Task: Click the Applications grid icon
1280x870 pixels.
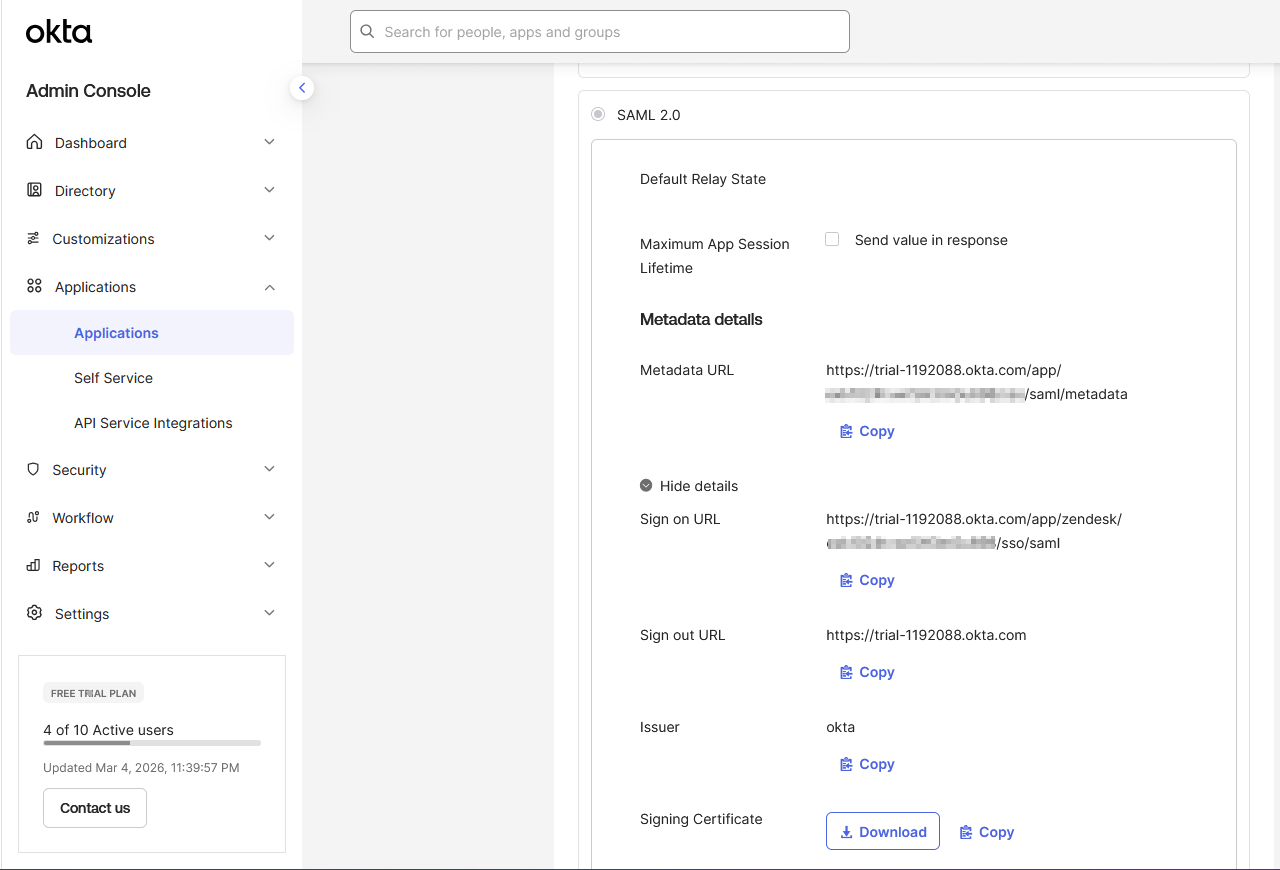Action: (x=34, y=286)
